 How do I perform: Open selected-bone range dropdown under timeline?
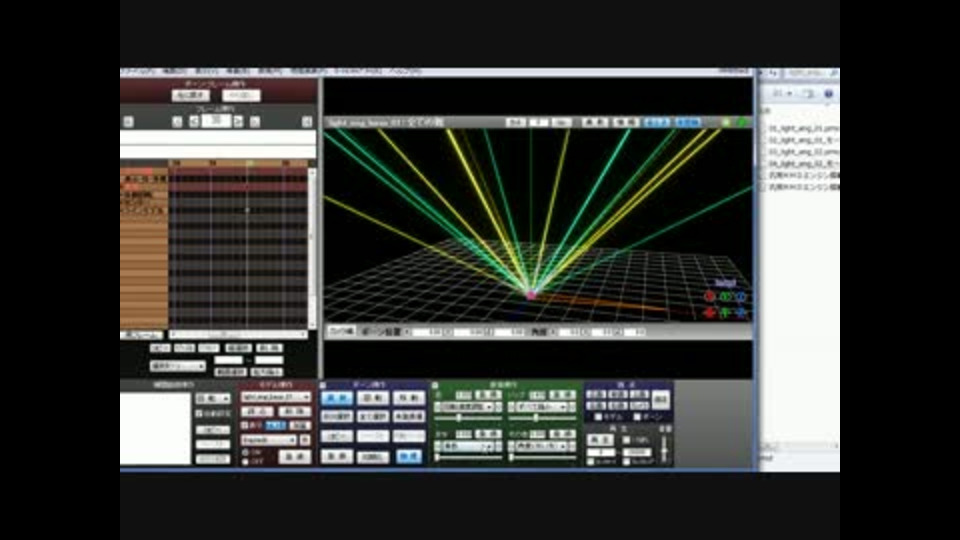178,366
